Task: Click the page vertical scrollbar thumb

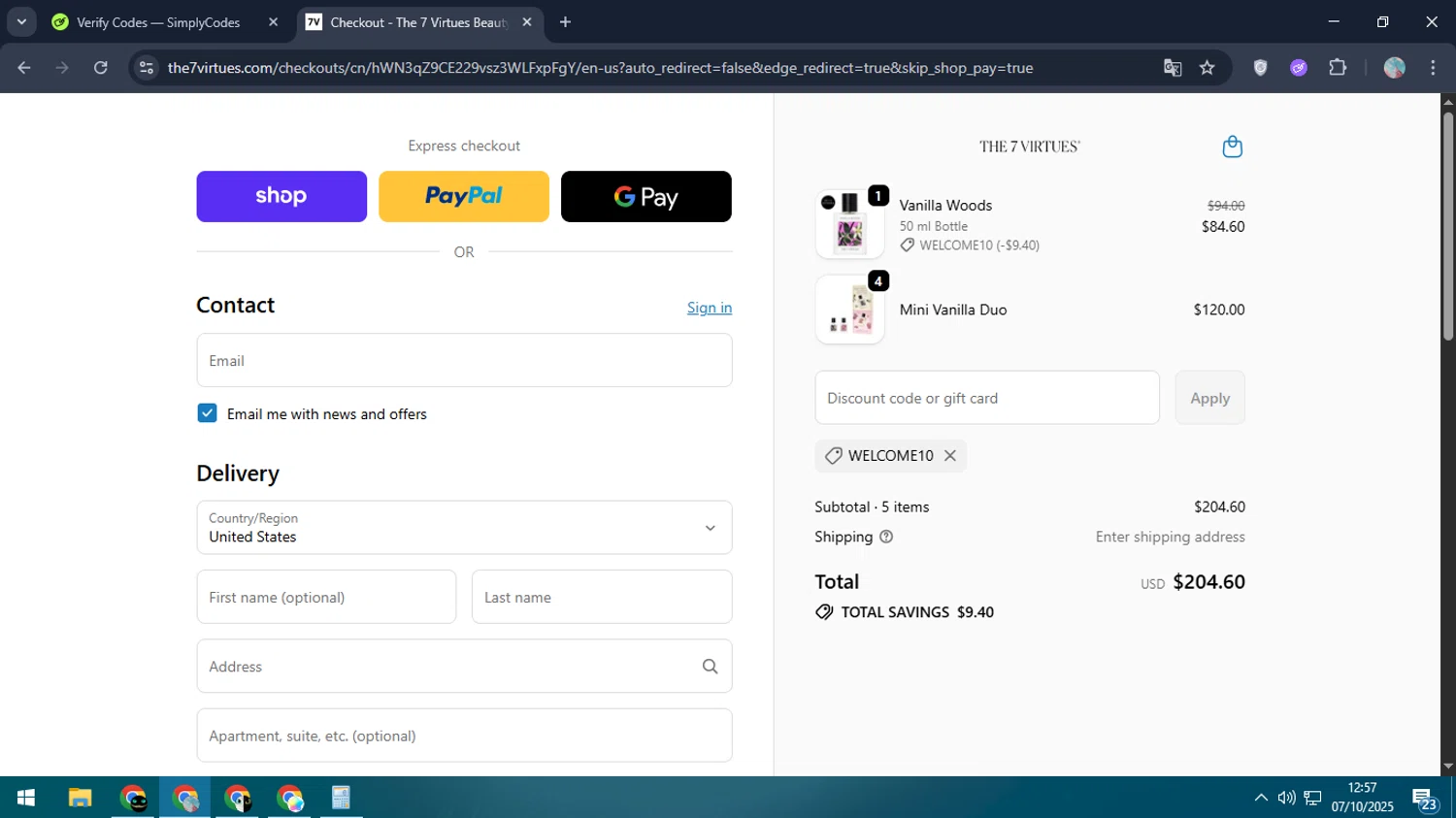Action: (x=1447, y=225)
